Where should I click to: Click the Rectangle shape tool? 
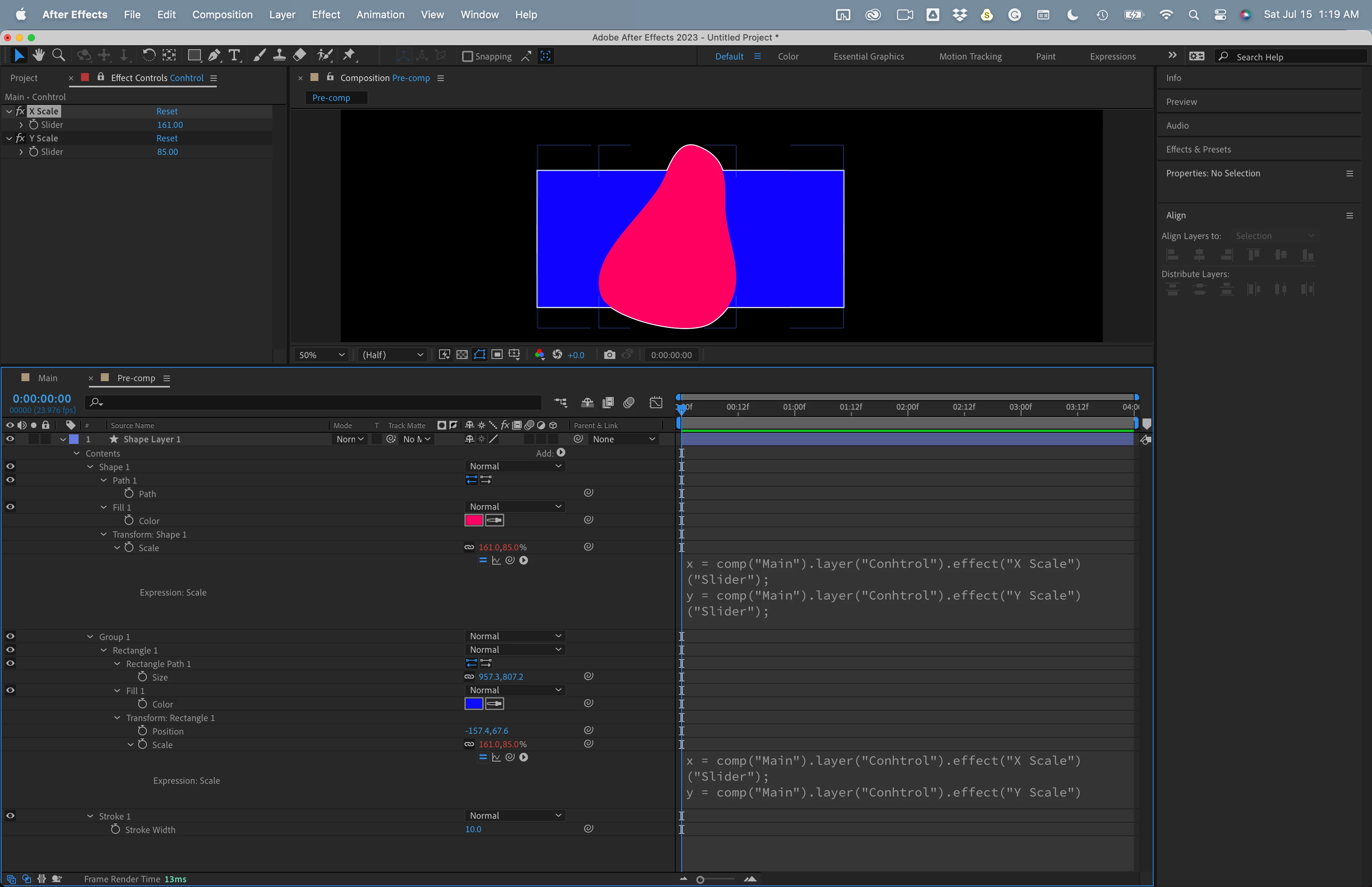[194, 55]
